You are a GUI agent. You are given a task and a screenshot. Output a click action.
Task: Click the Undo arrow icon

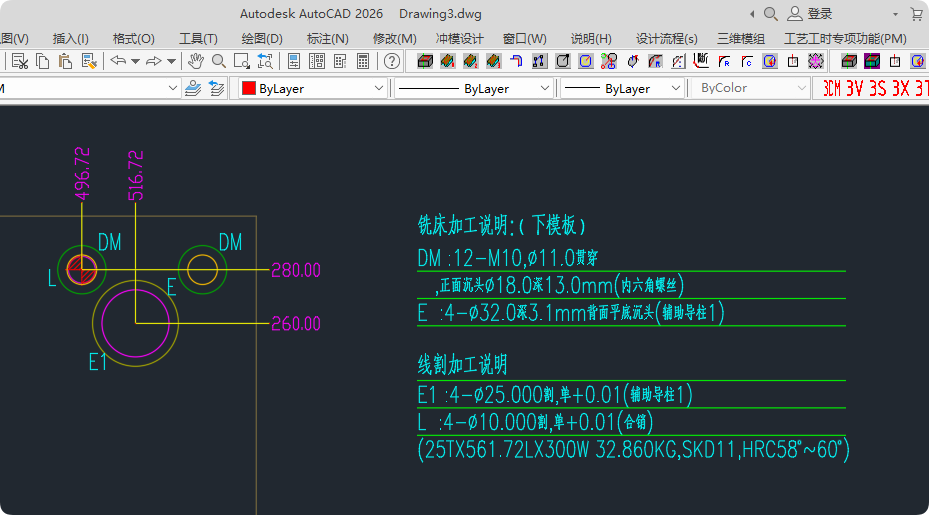(x=118, y=60)
